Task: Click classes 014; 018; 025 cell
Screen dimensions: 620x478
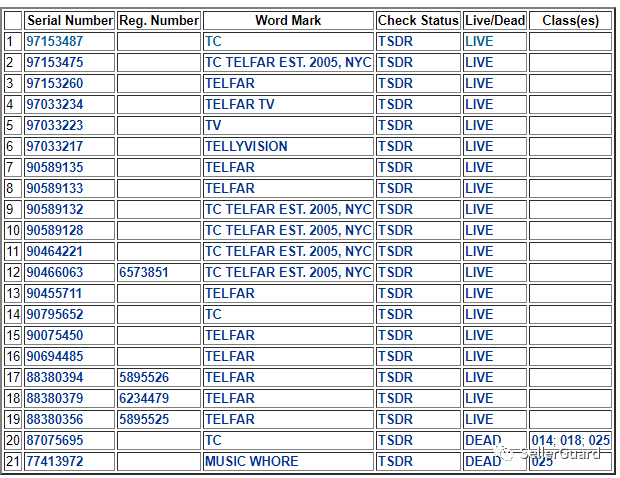Action: 571,440
